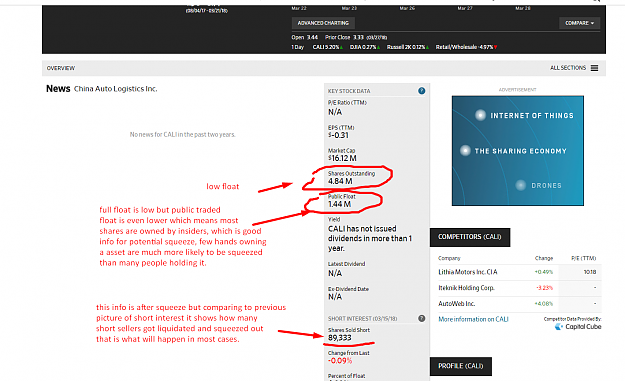Click the Open 3.44 price text

pyautogui.click(x=305, y=37)
